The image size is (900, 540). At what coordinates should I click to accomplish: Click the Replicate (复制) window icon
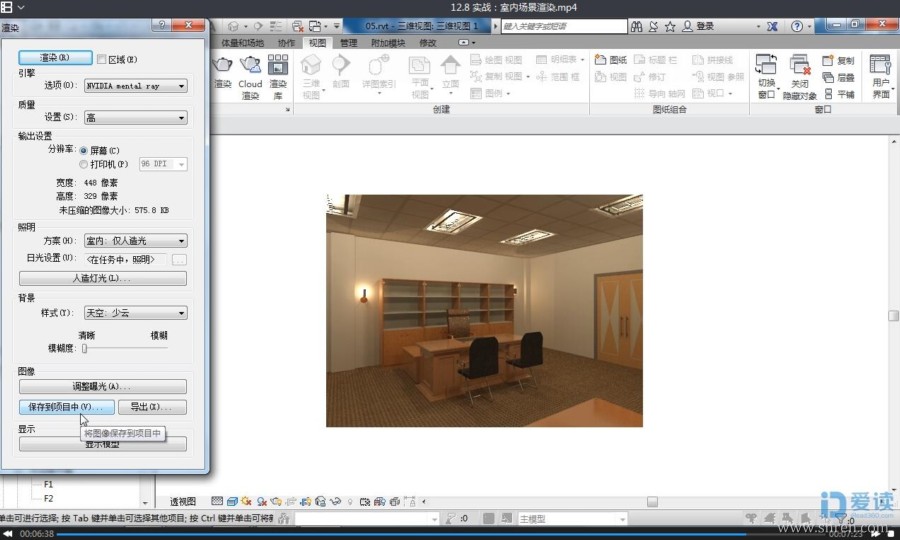click(x=828, y=60)
